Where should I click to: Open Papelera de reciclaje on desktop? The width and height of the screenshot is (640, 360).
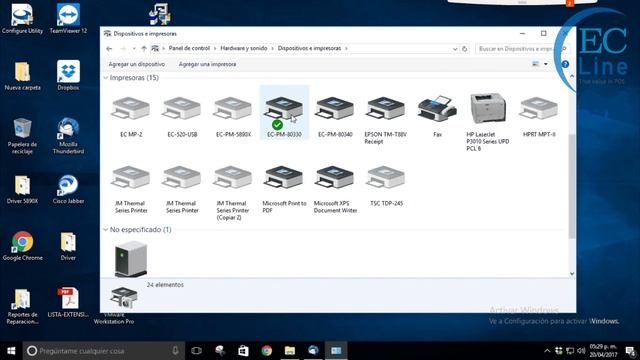pyautogui.click(x=22, y=136)
